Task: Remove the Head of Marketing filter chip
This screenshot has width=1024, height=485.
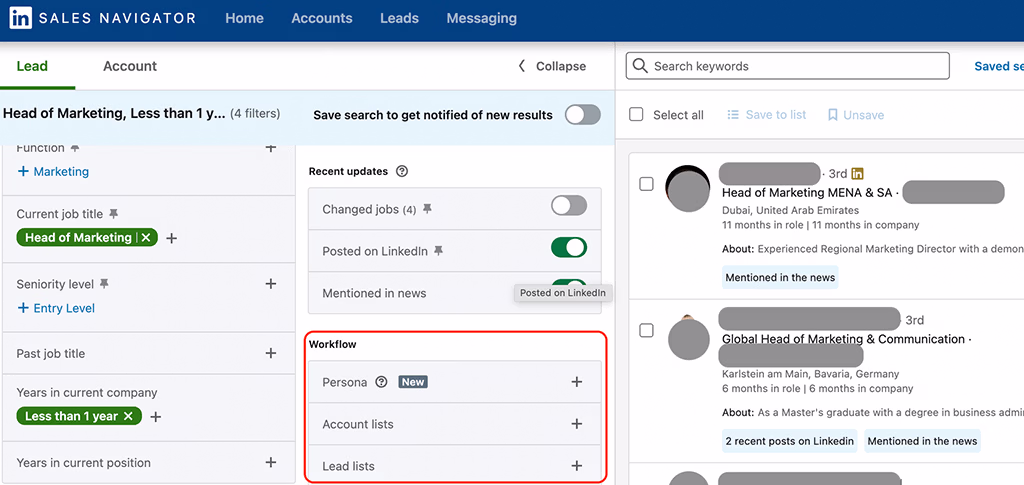Action: pos(146,238)
